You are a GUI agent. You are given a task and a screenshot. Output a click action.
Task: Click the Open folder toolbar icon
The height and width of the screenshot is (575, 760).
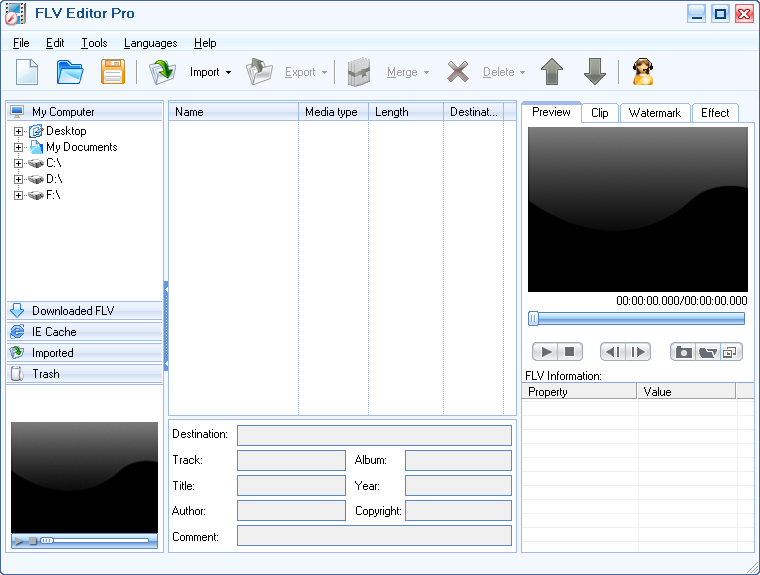coord(70,72)
